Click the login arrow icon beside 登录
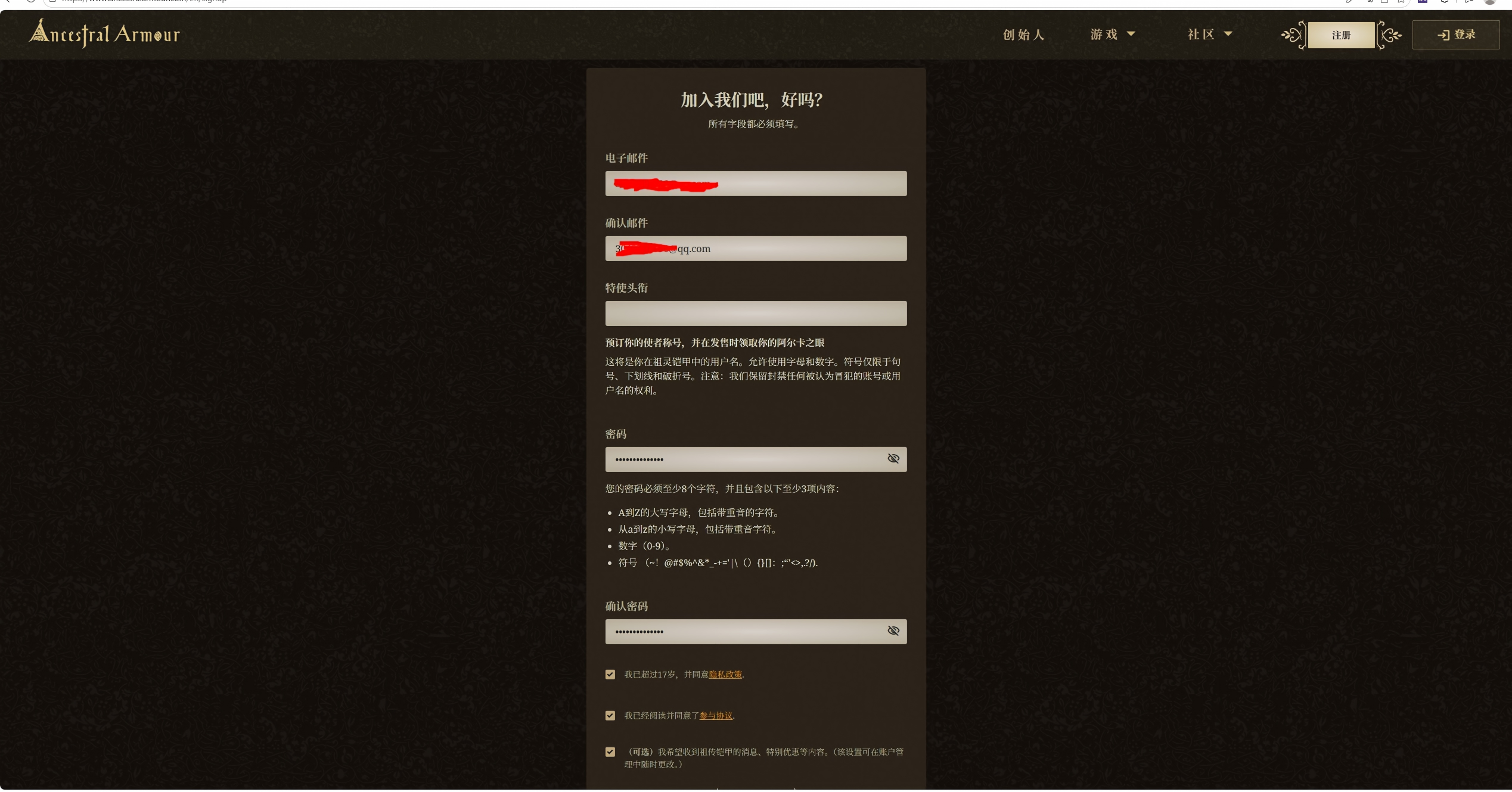The width and height of the screenshot is (1512, 792). (1443, 35)
